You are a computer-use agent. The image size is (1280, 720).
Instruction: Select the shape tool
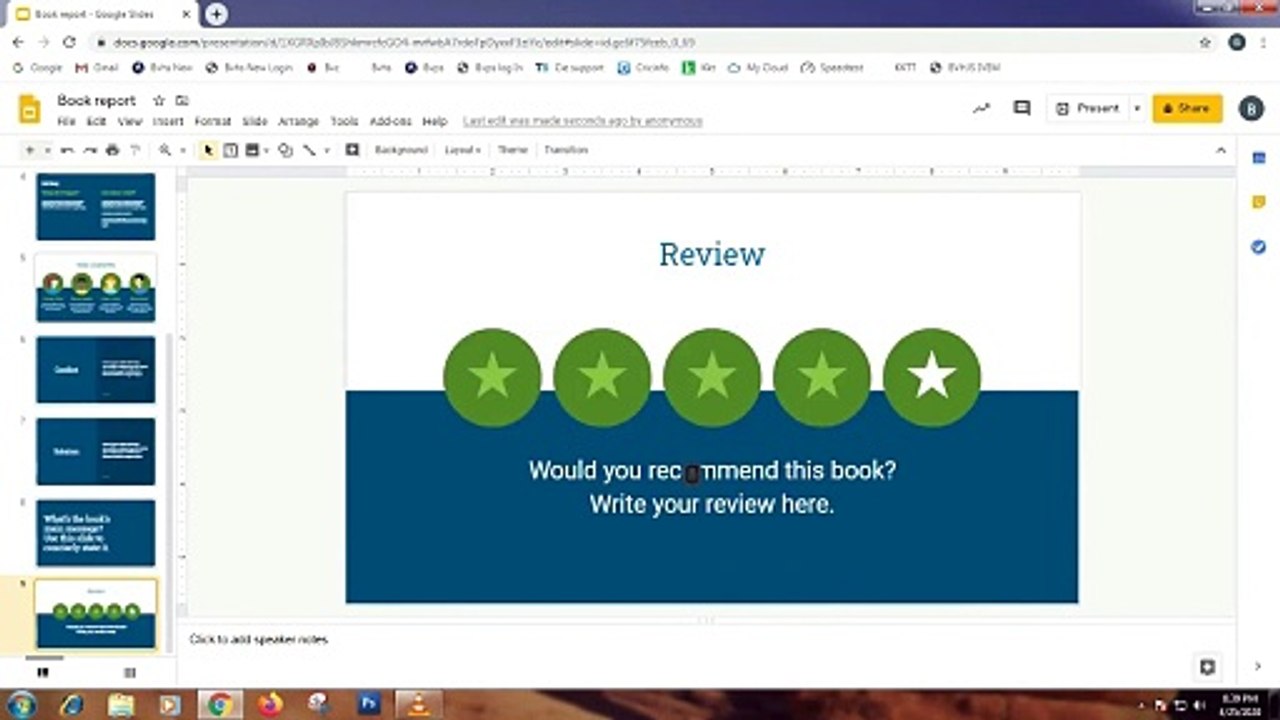tap(285, 150)
